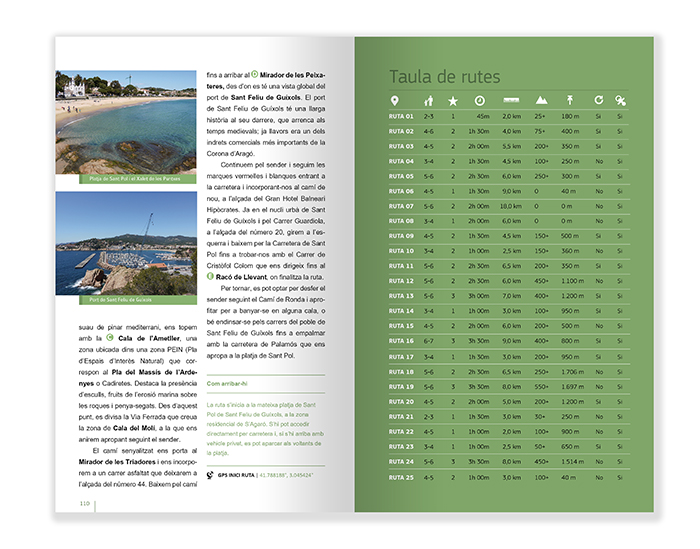Select the RUTA 17 row label
This screenshot has width=700, height=549.
[401, 357]
